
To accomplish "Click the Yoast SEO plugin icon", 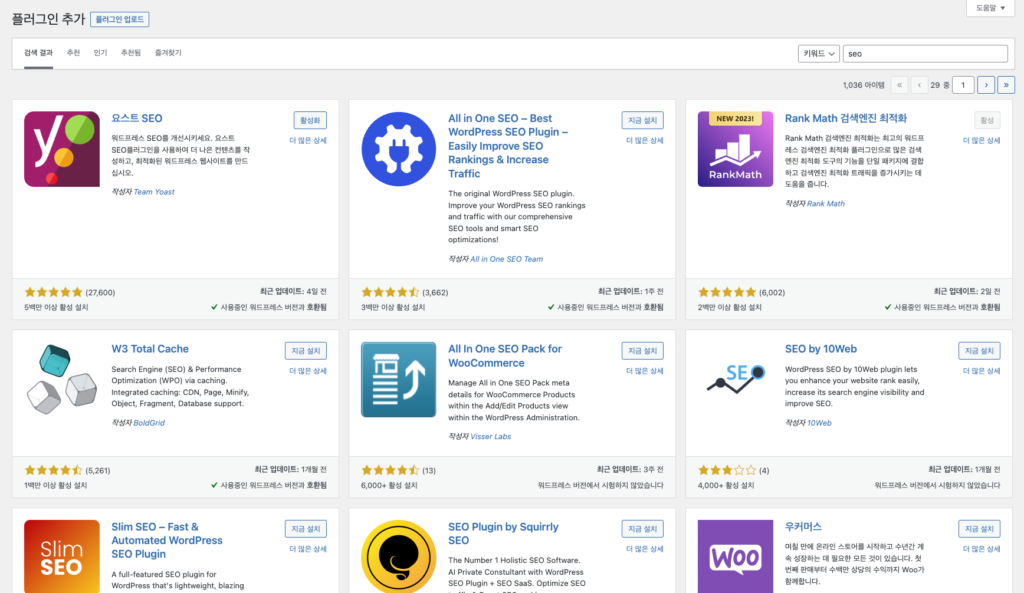I will [62, 149].
